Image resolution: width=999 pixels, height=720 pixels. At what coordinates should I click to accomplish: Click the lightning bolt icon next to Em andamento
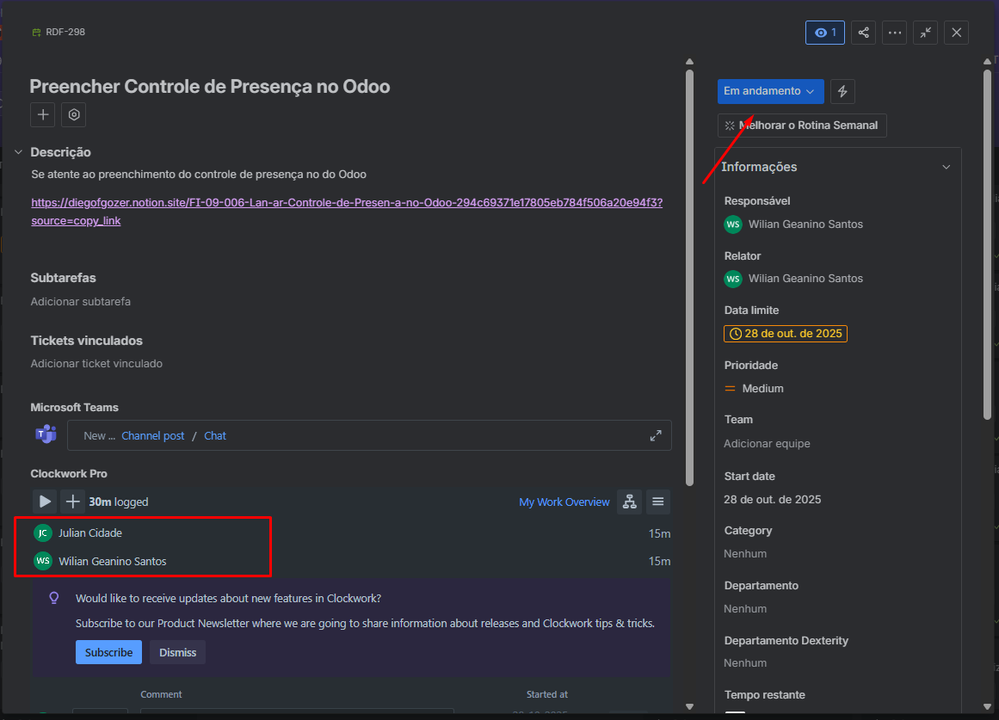tap(842, 90)
